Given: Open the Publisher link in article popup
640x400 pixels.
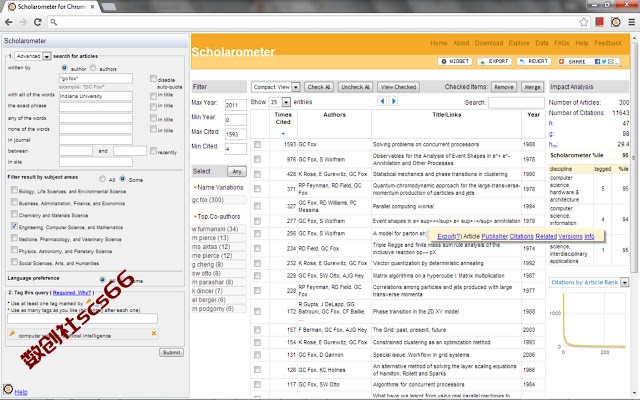Looking at the screenshot, I should pos(494,236).
